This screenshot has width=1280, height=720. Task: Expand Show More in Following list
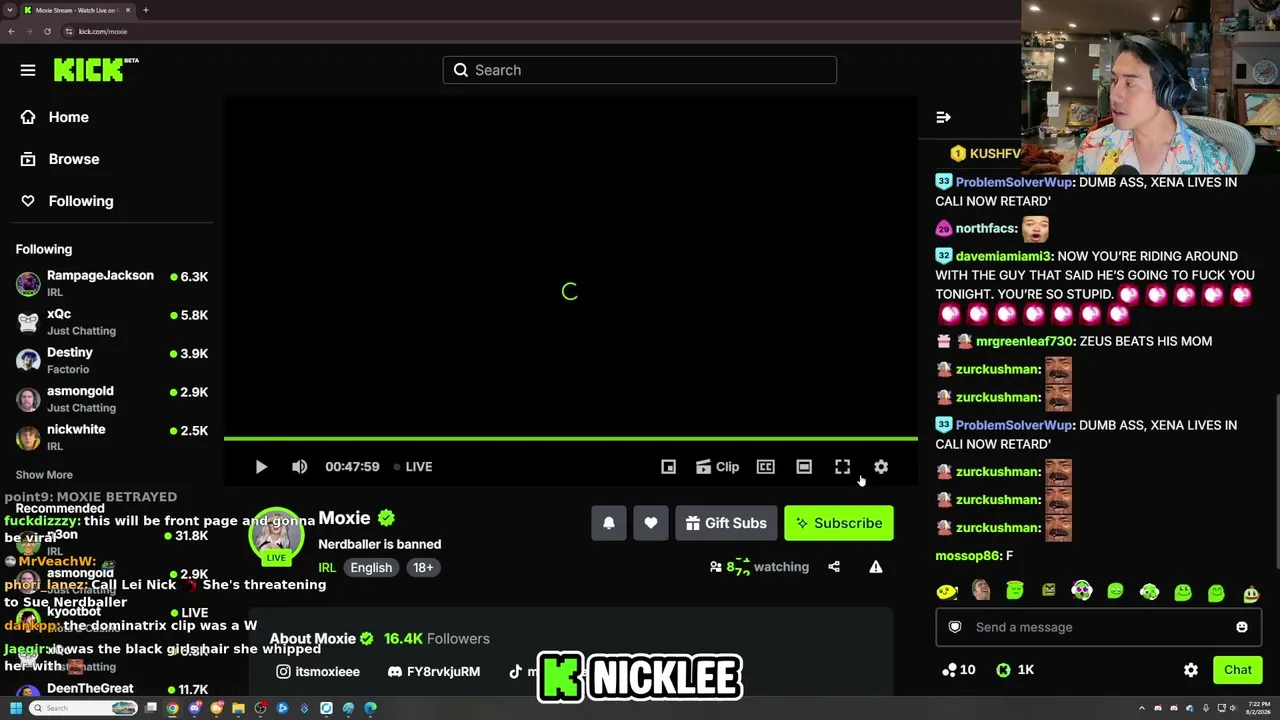(x=44, y=475)
